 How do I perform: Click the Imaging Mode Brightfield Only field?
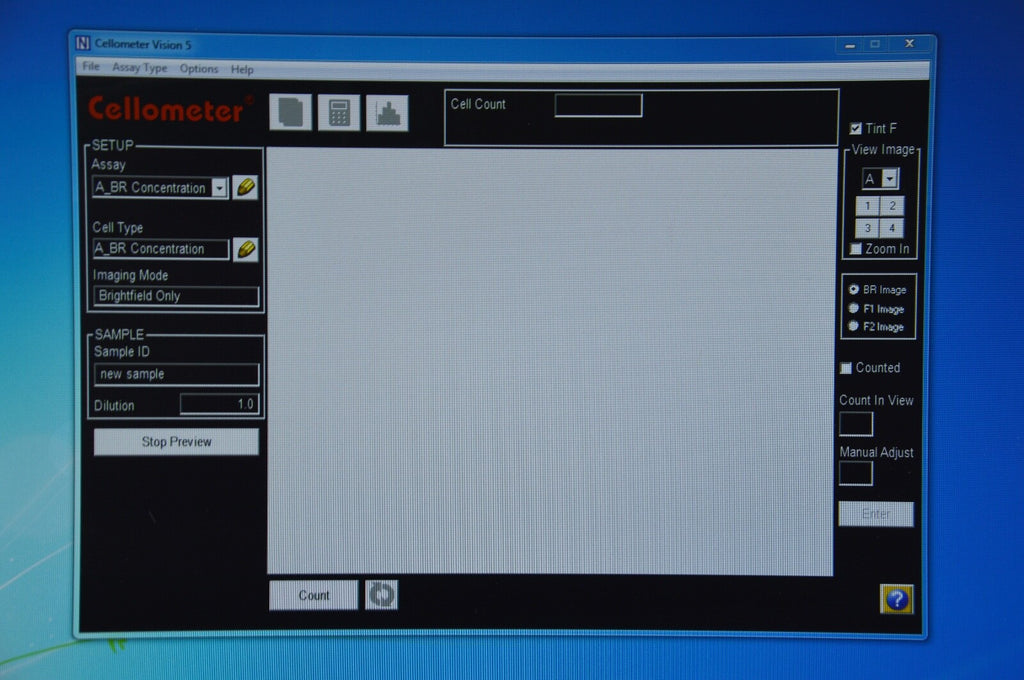(176, 296)
